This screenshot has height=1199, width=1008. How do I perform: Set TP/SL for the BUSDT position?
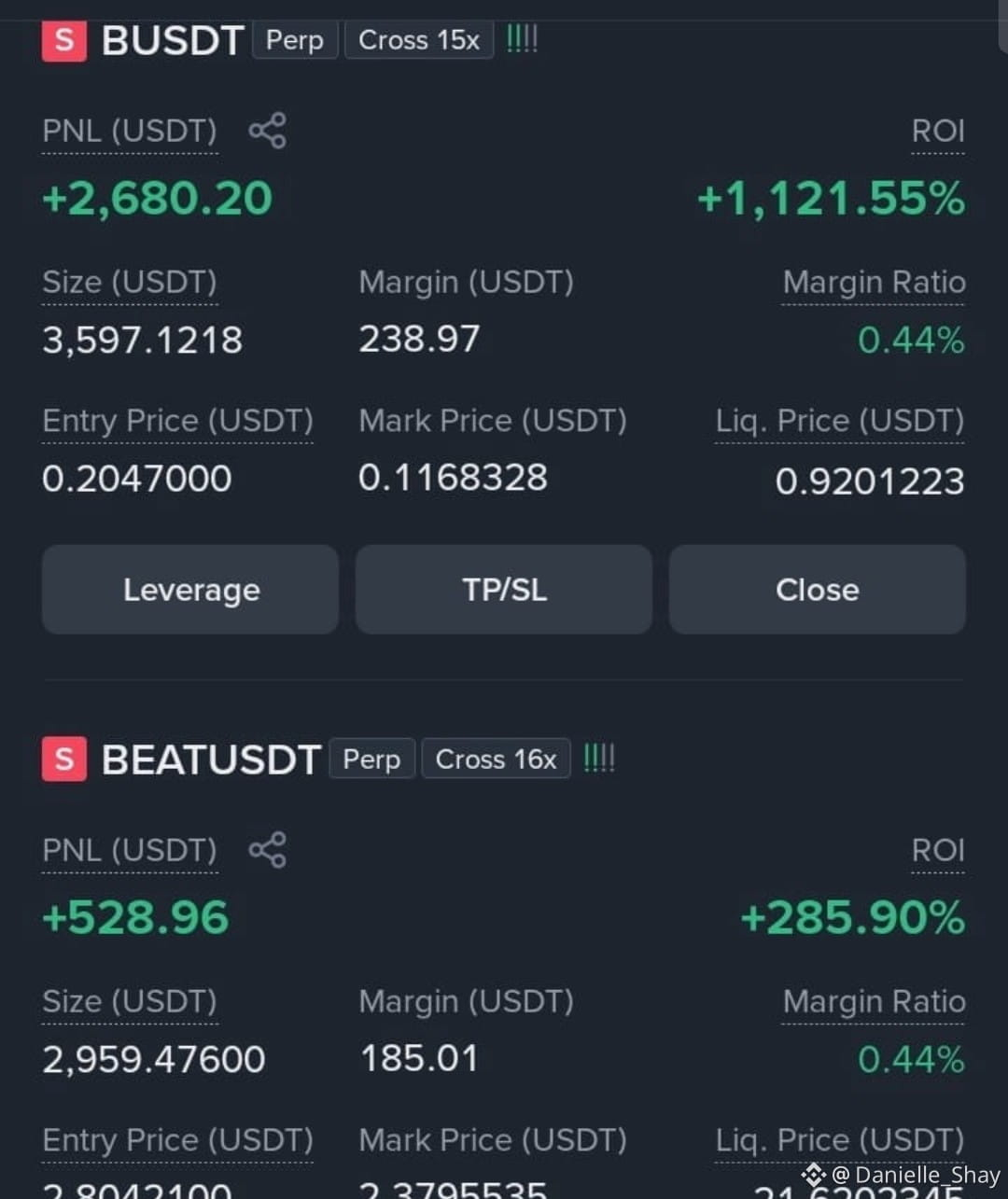(504, 590)
